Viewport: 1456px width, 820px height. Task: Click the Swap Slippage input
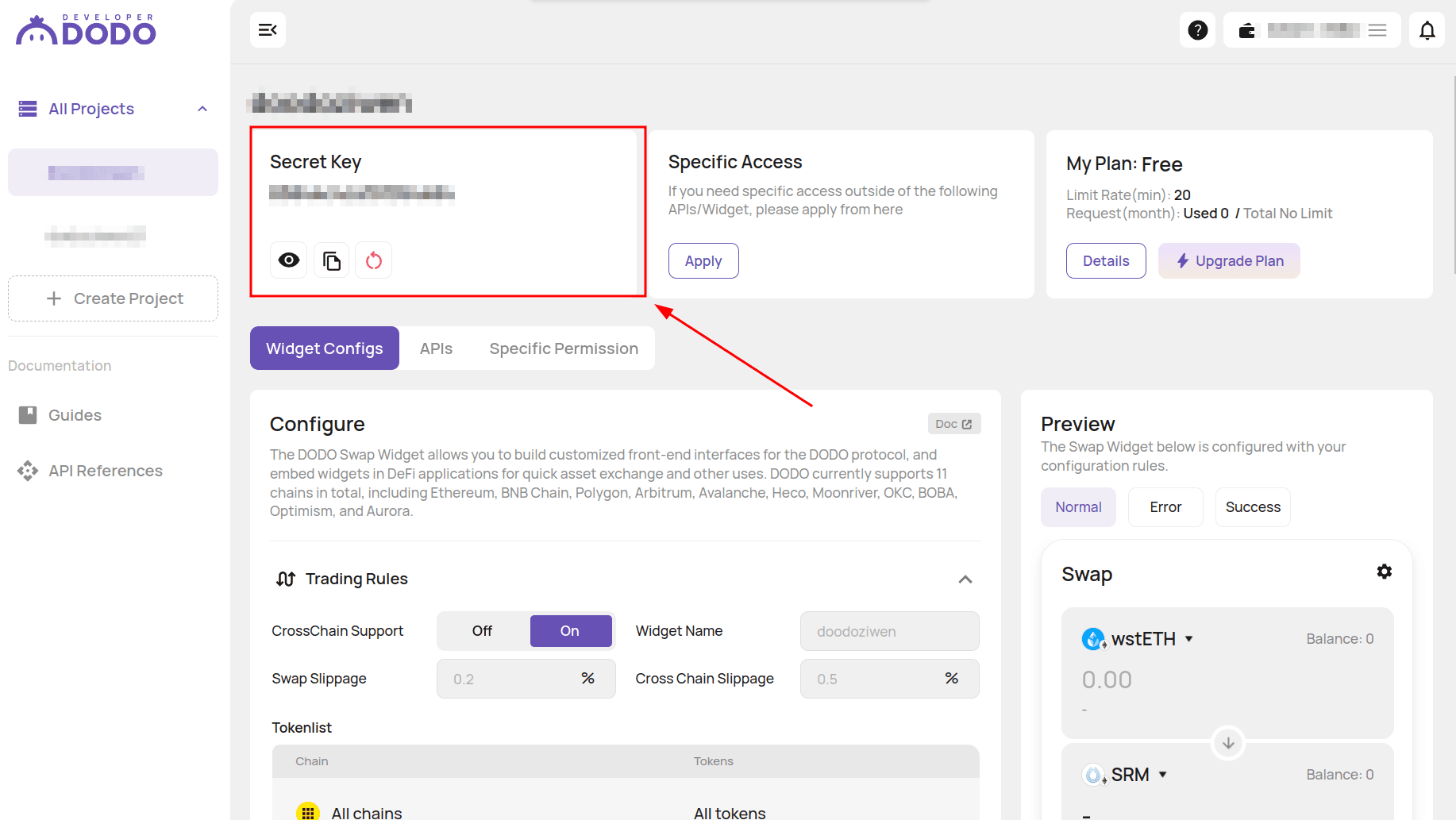[x=526, y=679]
